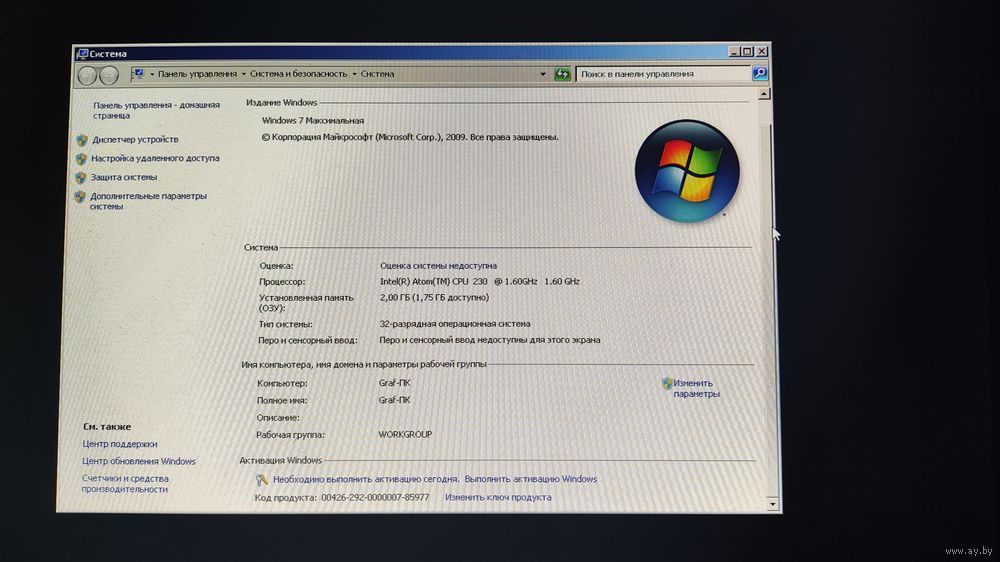Expand dropdown arrow before Панель управления breadcrumb

point(152,75)
